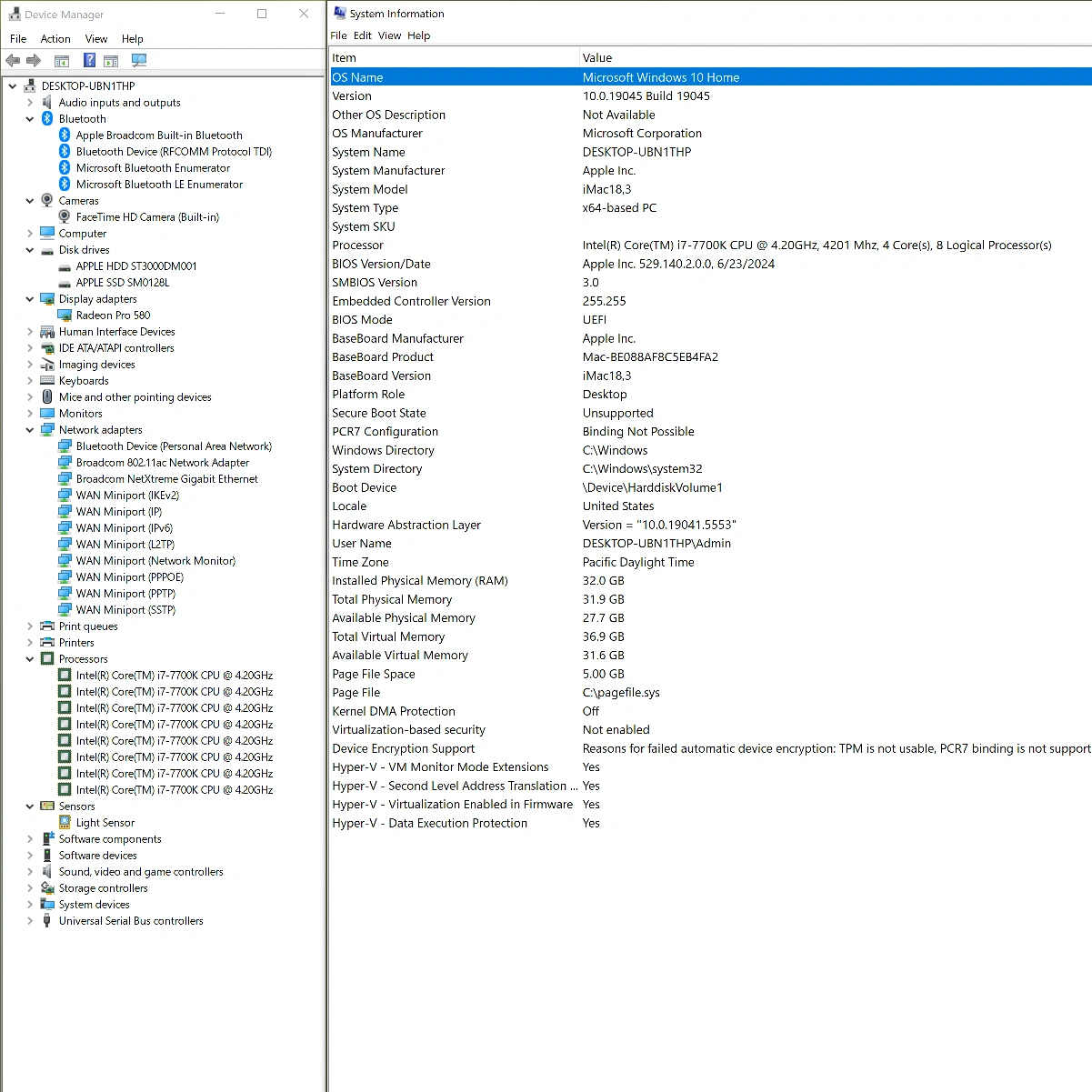
Task: Select the Installed Physical Memory (RAM) row
Action: 710,581
